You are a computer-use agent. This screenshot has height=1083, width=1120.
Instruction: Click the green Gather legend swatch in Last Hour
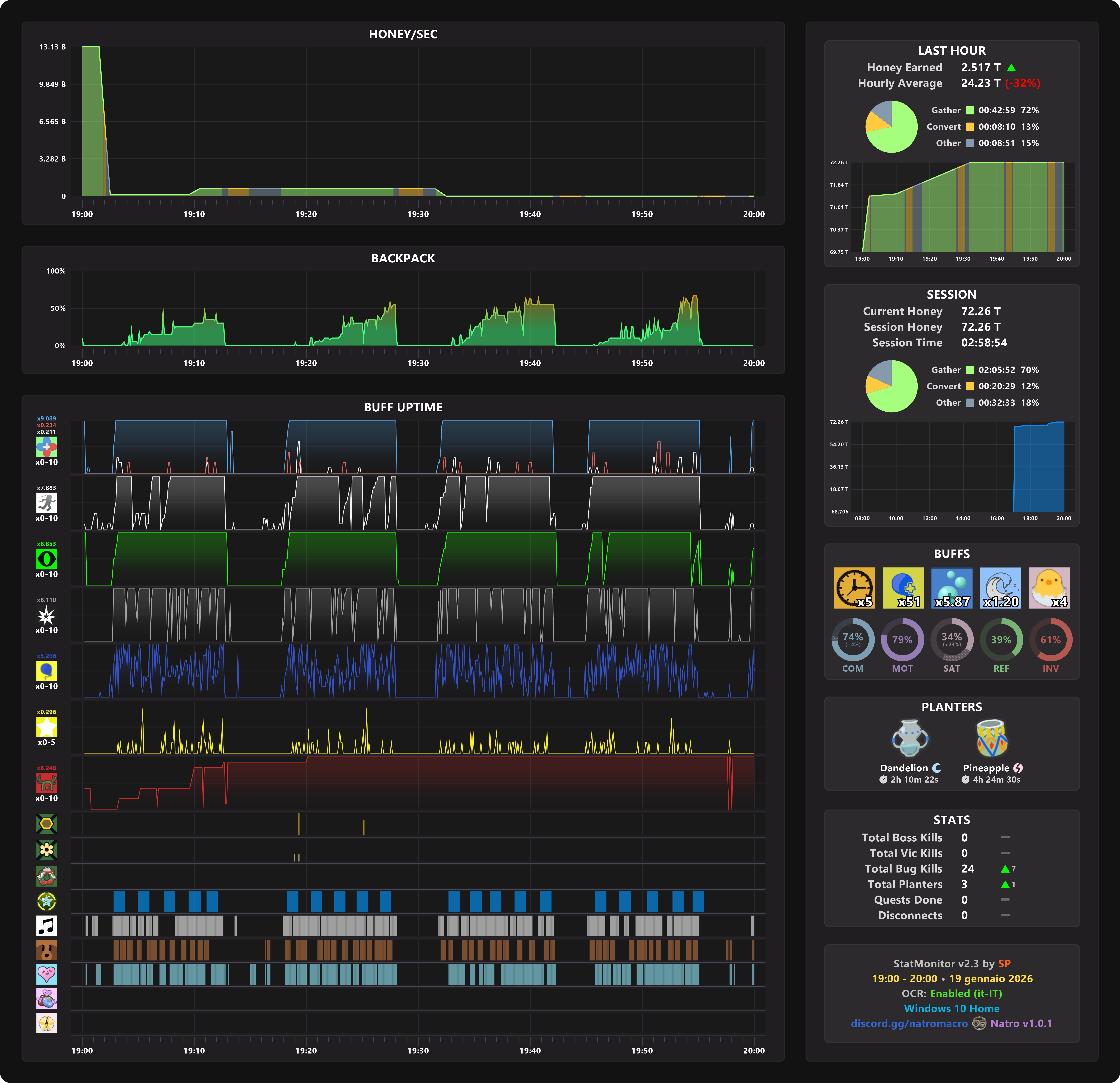(x=970, y=110)
